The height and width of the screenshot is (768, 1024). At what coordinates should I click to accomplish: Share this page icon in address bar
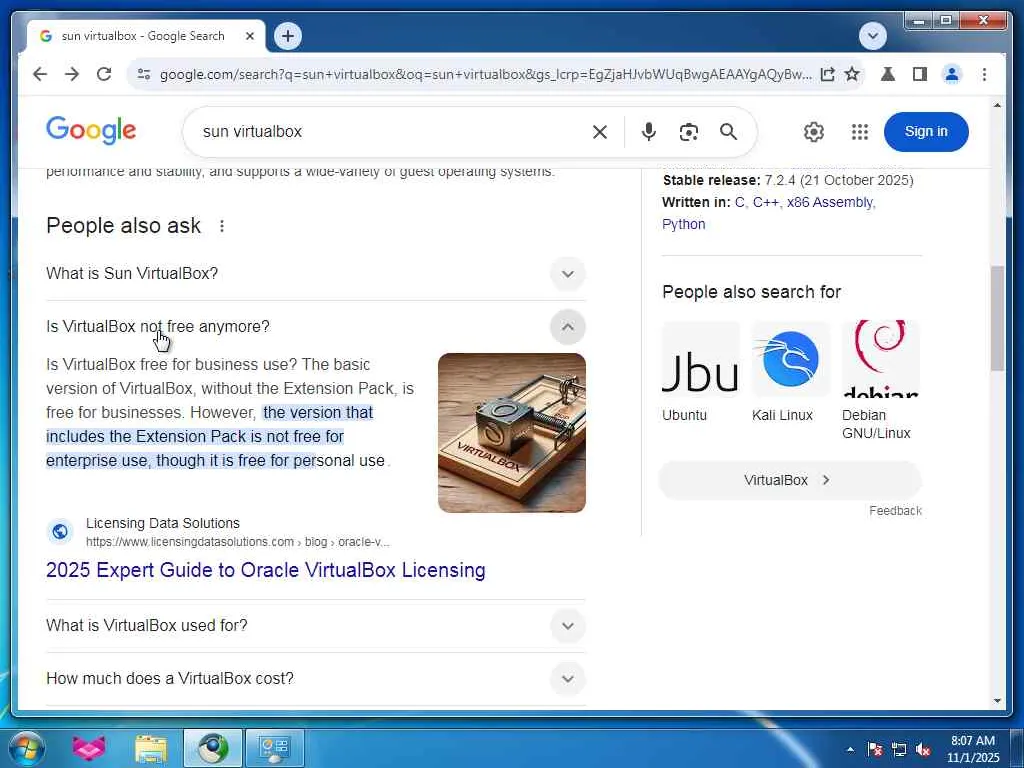coord(827,74)
